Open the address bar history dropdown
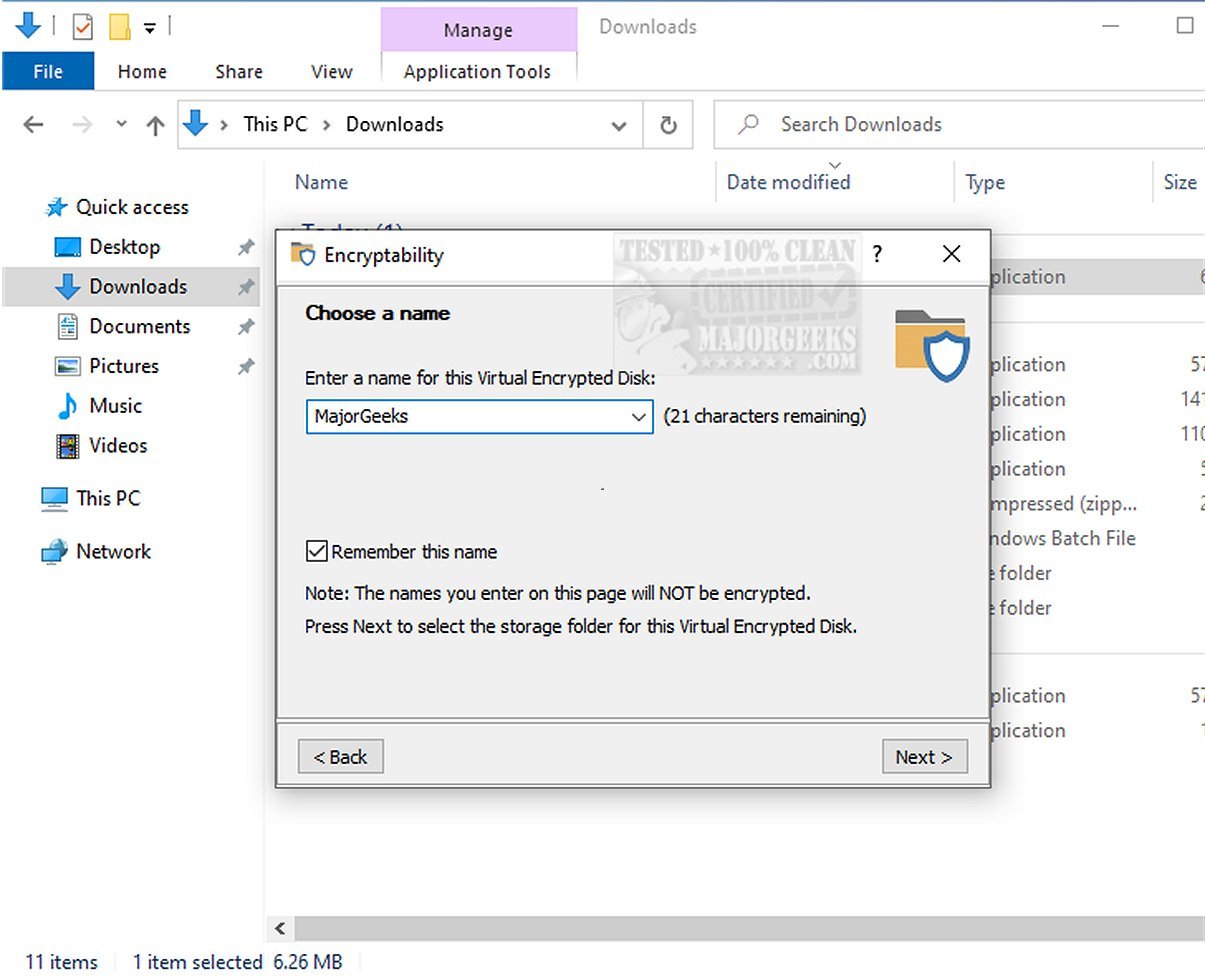 [x=619, y=126]
